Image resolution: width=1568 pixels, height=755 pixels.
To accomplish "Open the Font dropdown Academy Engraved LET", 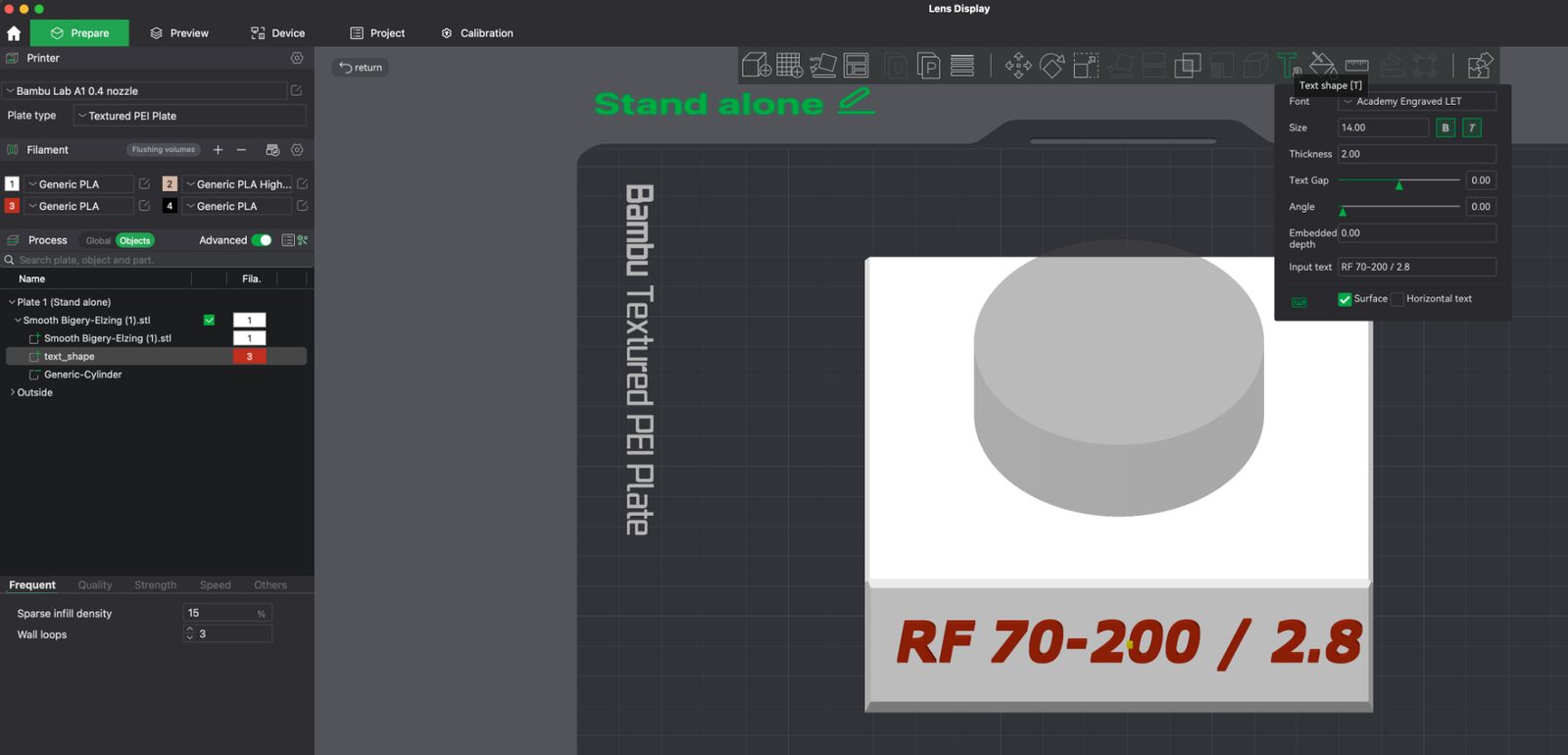I will [1417, 101].
